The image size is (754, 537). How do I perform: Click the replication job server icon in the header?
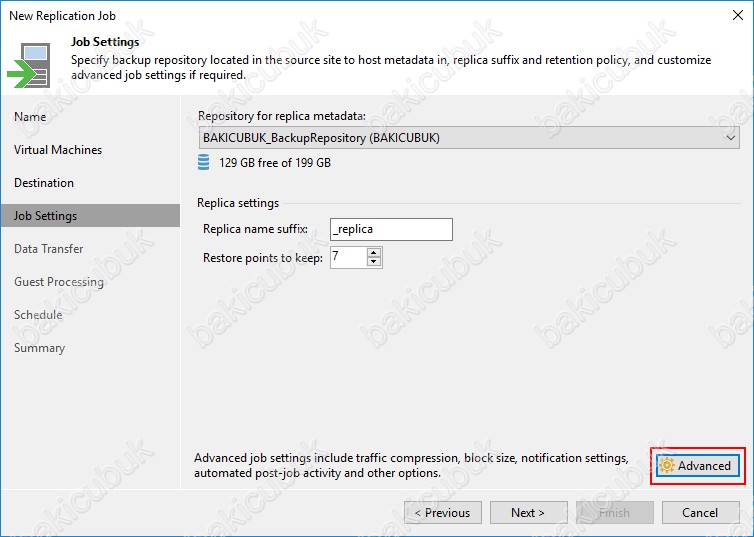pyautogui.click(x=29, y=65)
